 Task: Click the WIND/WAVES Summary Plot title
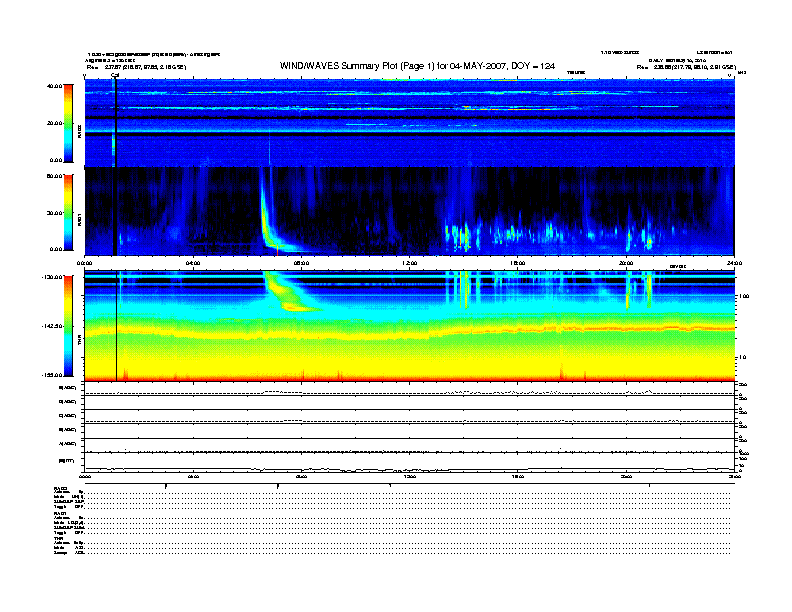tap(417, 66)
